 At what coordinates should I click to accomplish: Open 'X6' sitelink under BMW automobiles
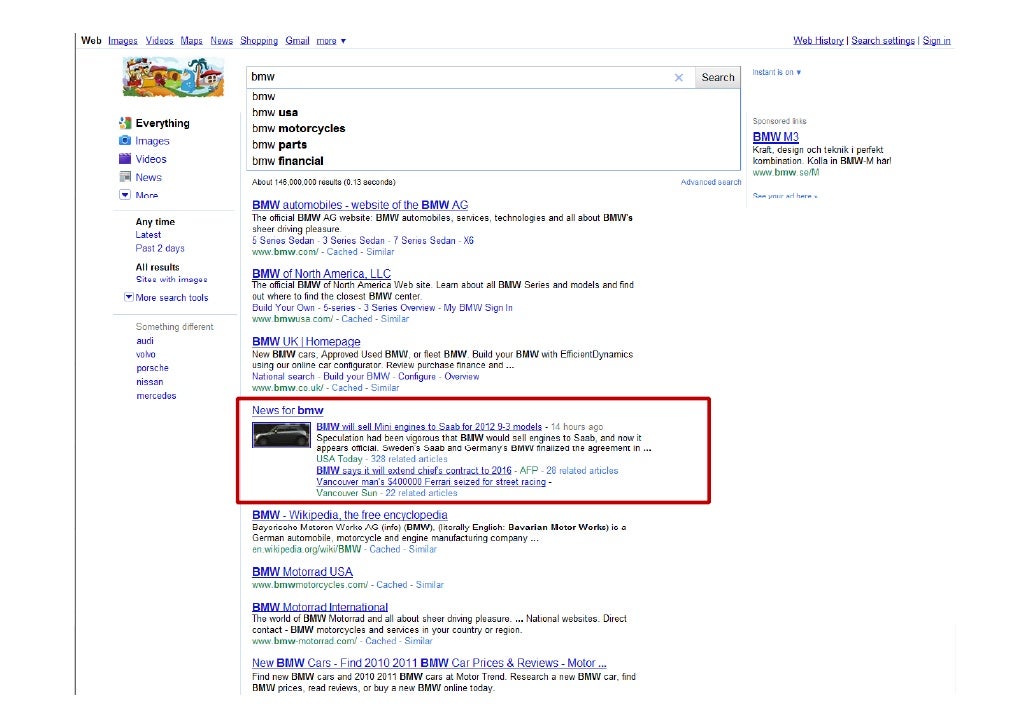pos(468,240)
